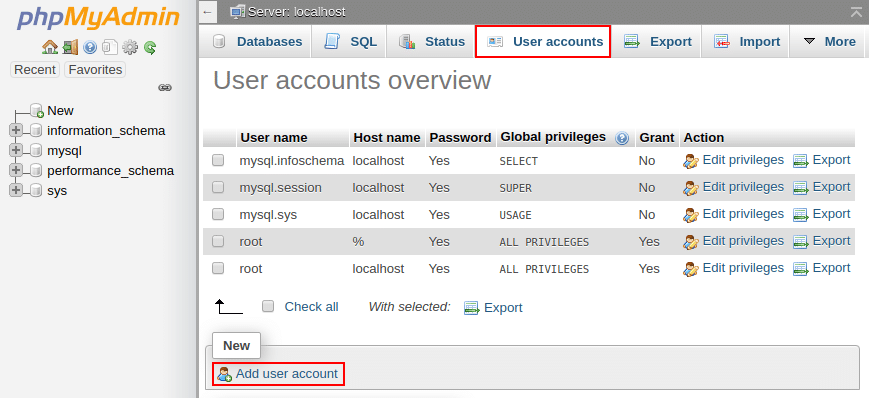Screen dimensions: 869x398
Task: Click the User name column header
Action: click(x=274, y=137)
